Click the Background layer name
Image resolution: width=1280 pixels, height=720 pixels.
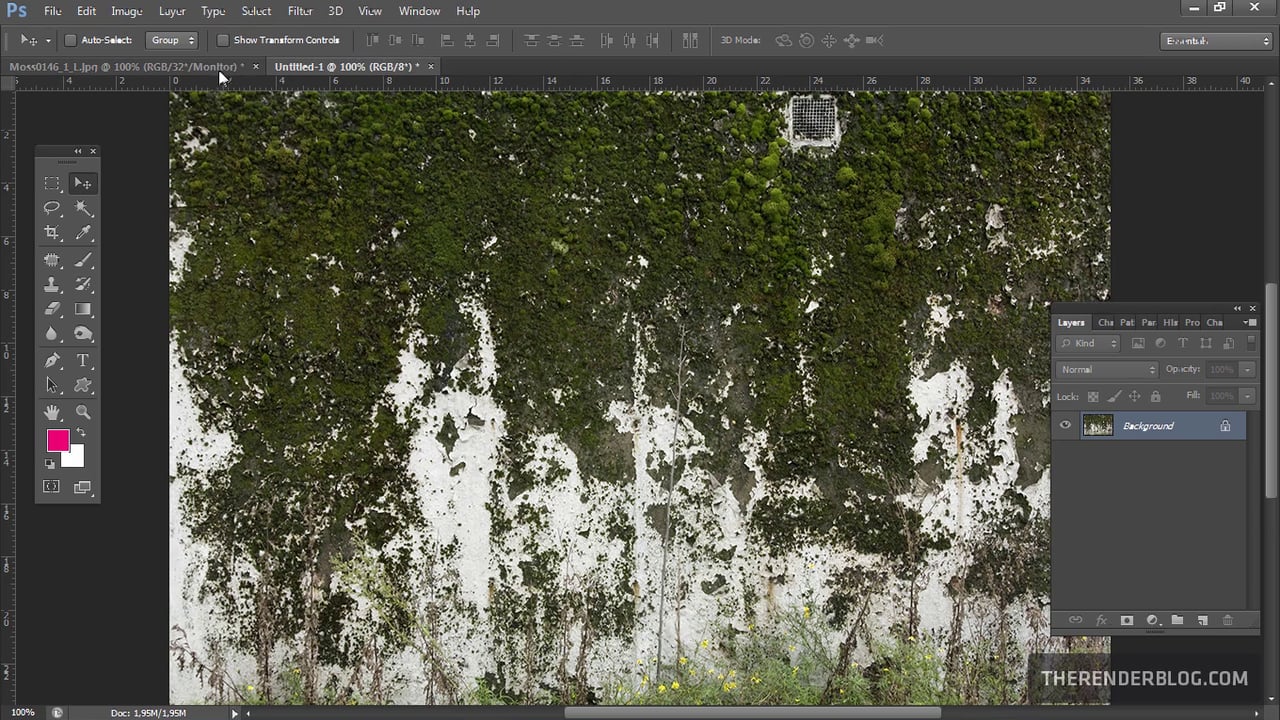click(1148, 426)
